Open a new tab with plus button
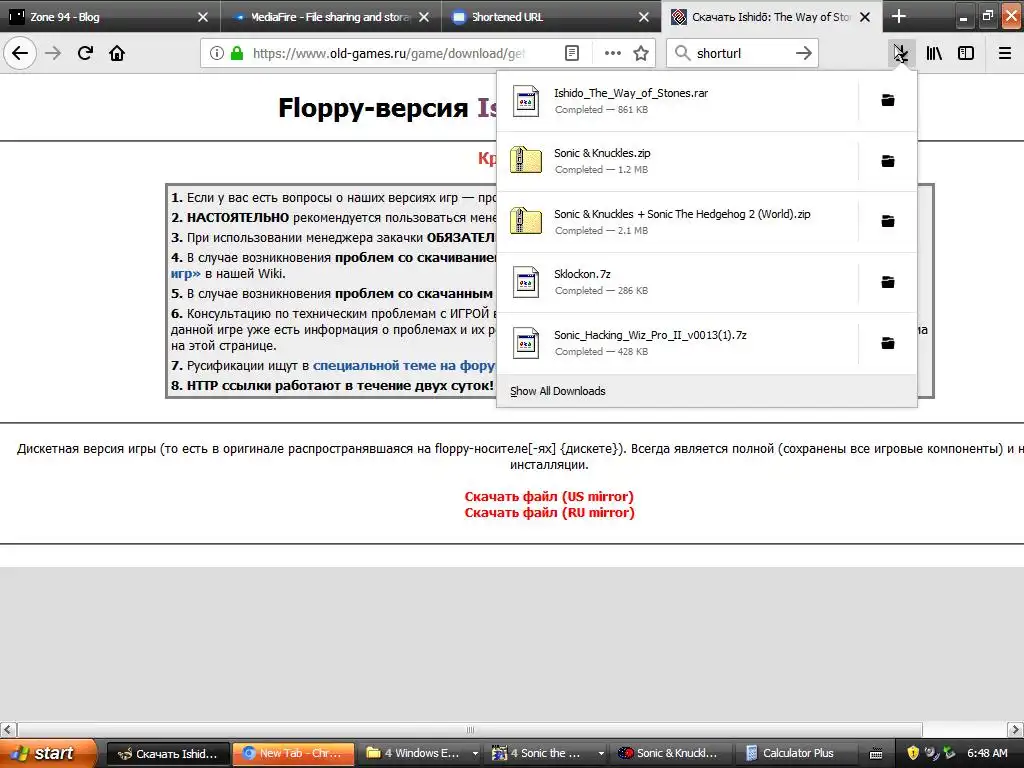Image resolution: width=1024 pixels, height=768 pixels. [899, 16]
